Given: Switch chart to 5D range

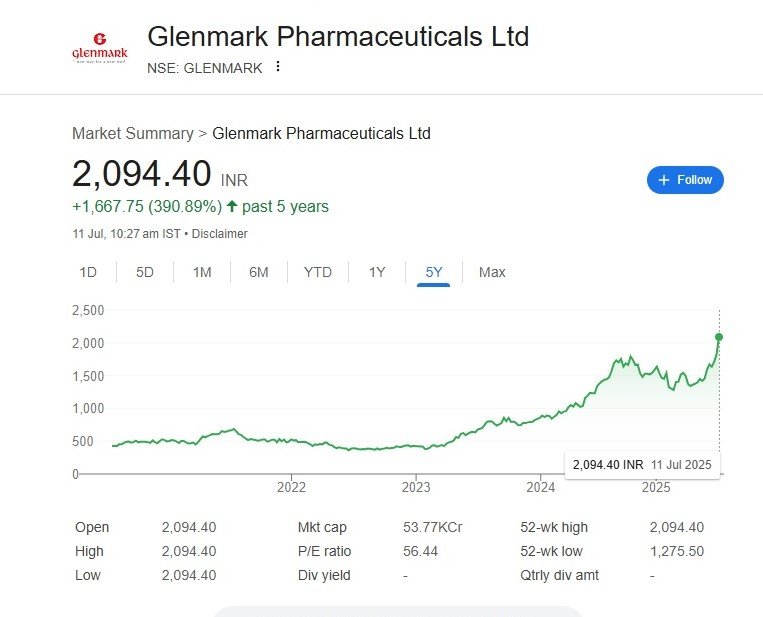Looking at the screenshot, I should [x=145, y=272].
